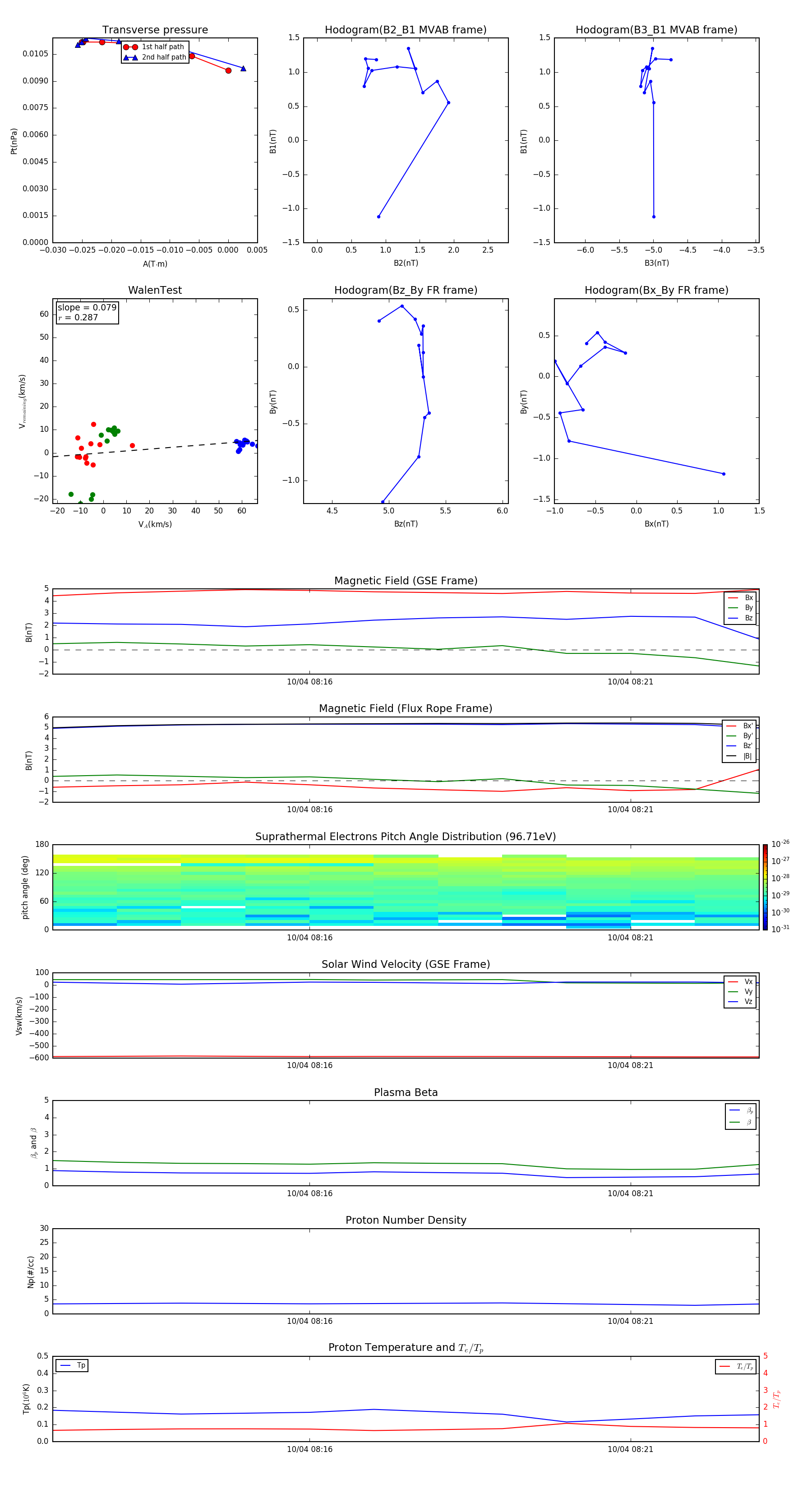Click the 'Bx(nT)' x-axis label
This screenshot has height=1489, width=812.
656,524
